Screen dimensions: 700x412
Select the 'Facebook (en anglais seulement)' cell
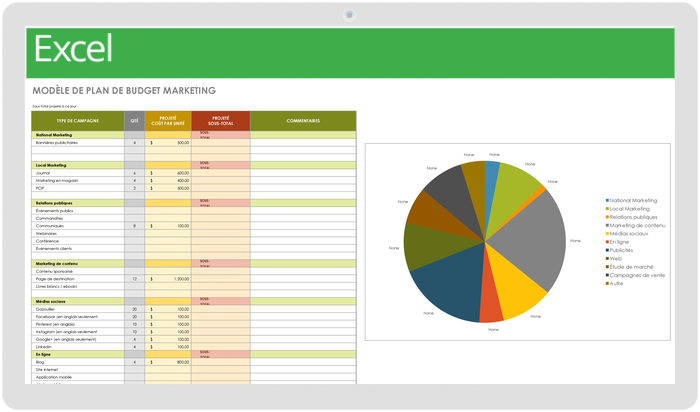click(x=78, y=317)
